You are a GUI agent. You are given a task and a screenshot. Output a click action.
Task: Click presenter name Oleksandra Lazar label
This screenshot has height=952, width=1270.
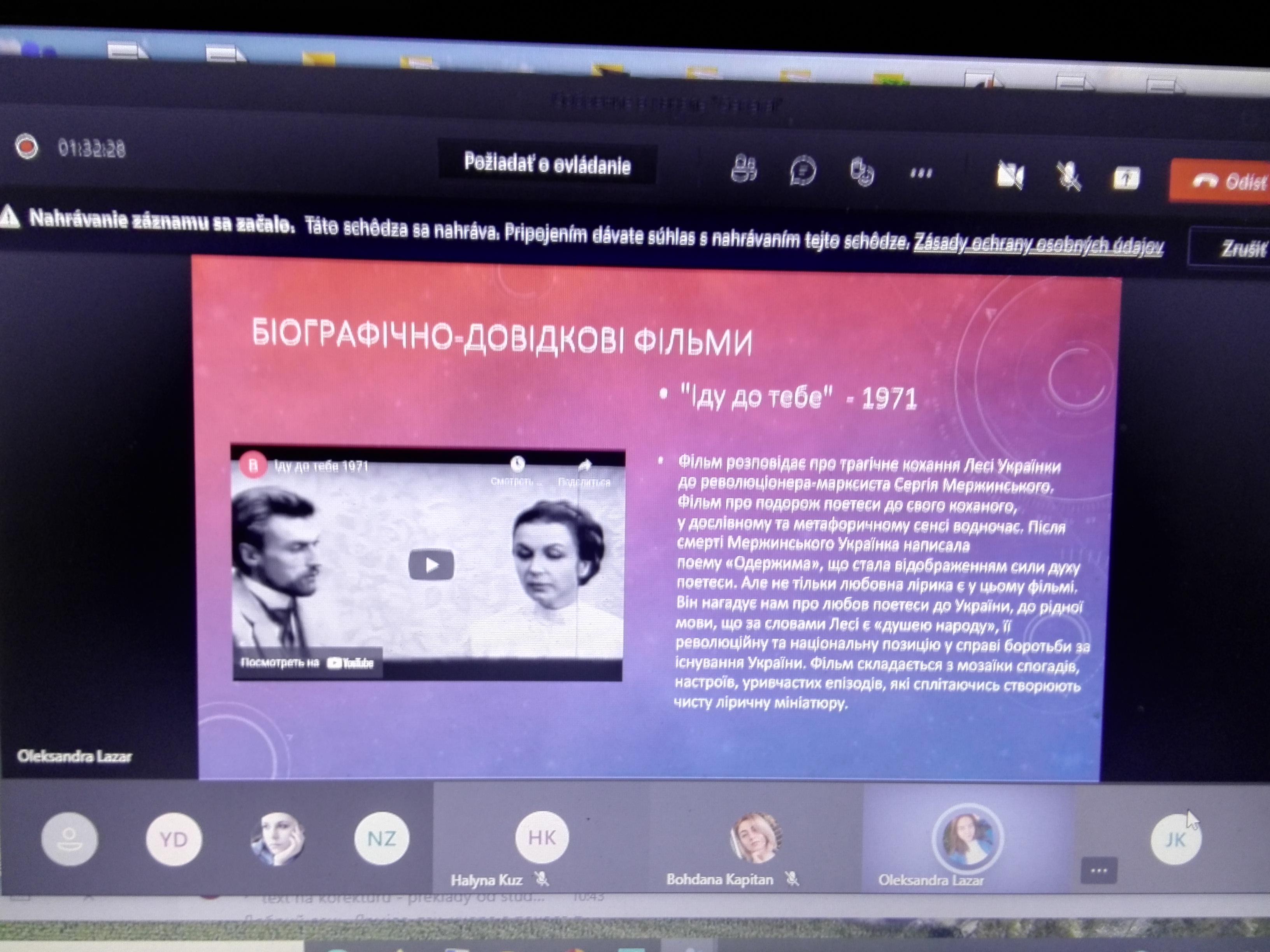(x=74, y=756)
